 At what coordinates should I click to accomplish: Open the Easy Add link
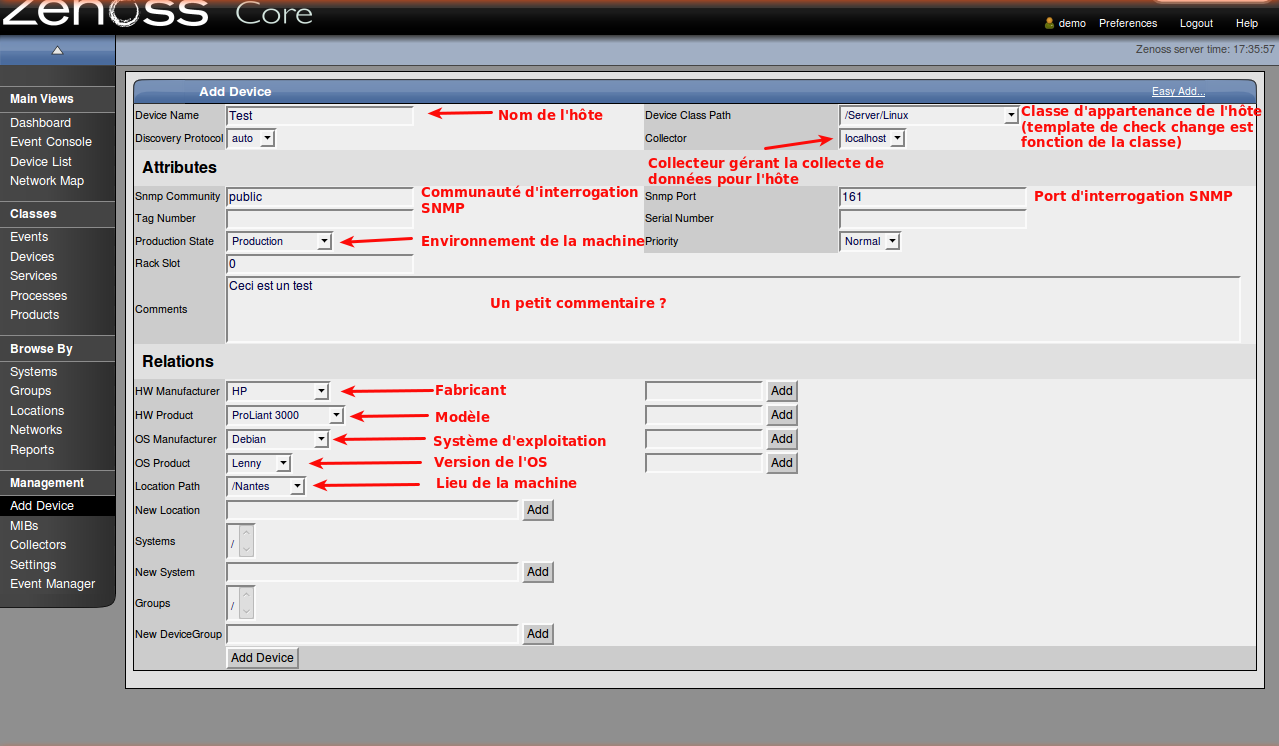point(1178,92)
